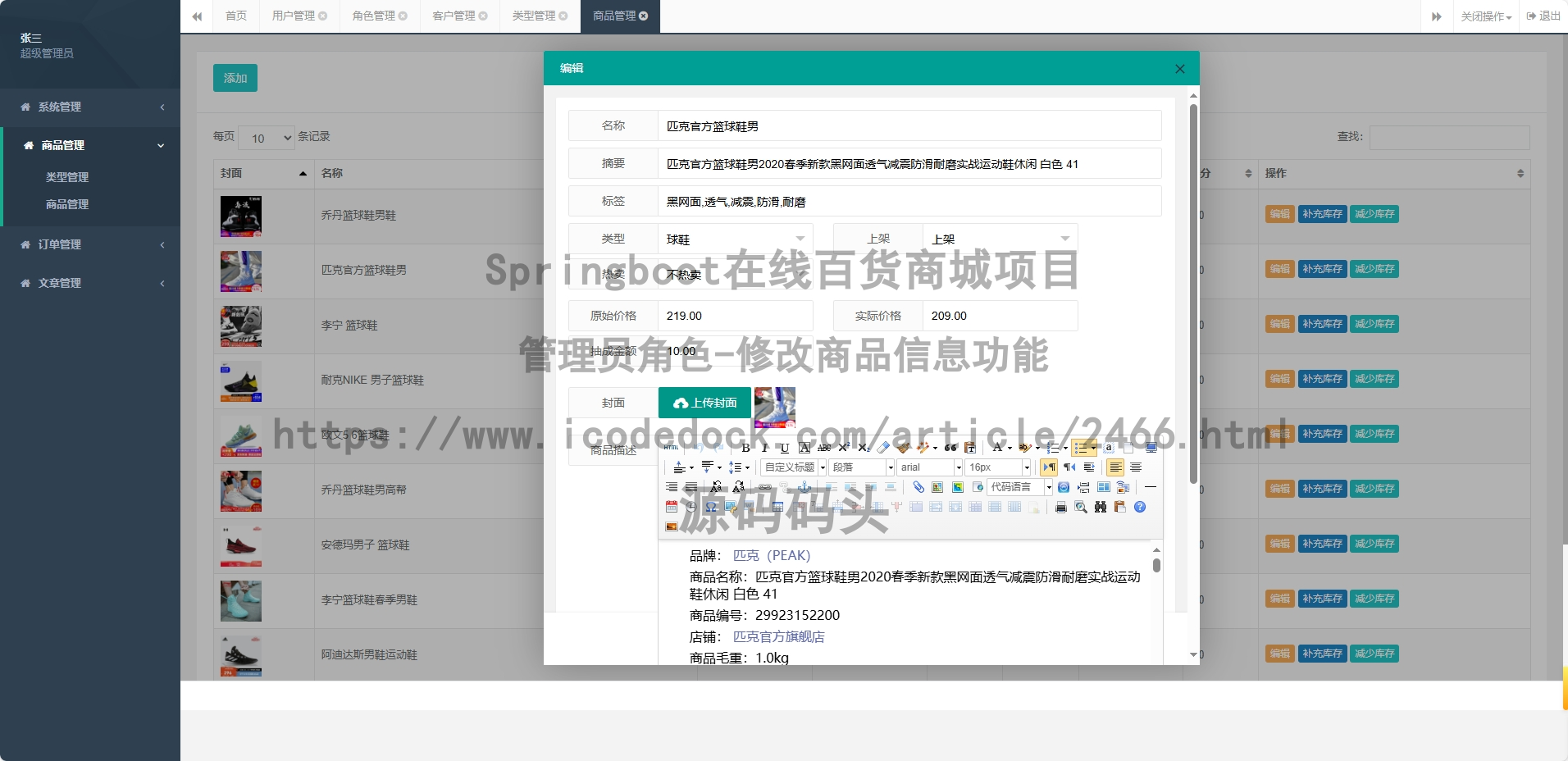
Task: Insert a blockquote with the quote icon
Action: 950,448
